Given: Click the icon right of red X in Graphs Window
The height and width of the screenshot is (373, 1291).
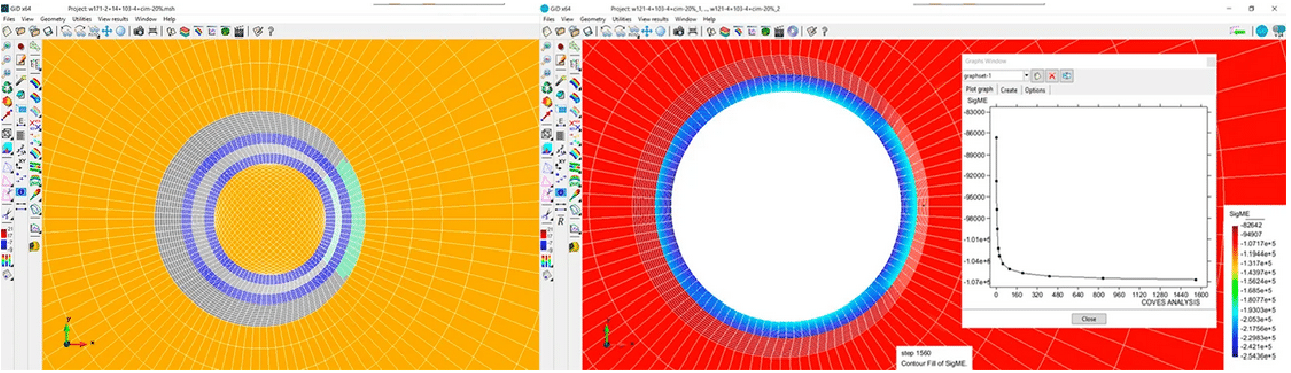Looking at the screenshot, I should (x=1067, y=76).
